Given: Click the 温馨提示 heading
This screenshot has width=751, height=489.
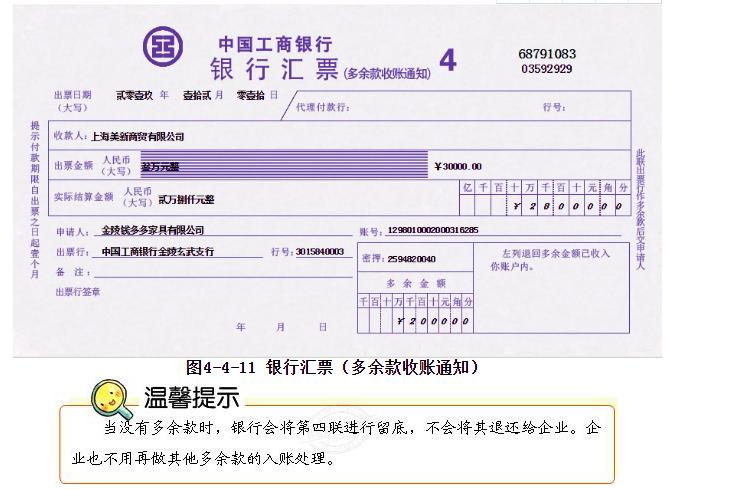Looking at the screenshot, I should [x=192, y=398].
